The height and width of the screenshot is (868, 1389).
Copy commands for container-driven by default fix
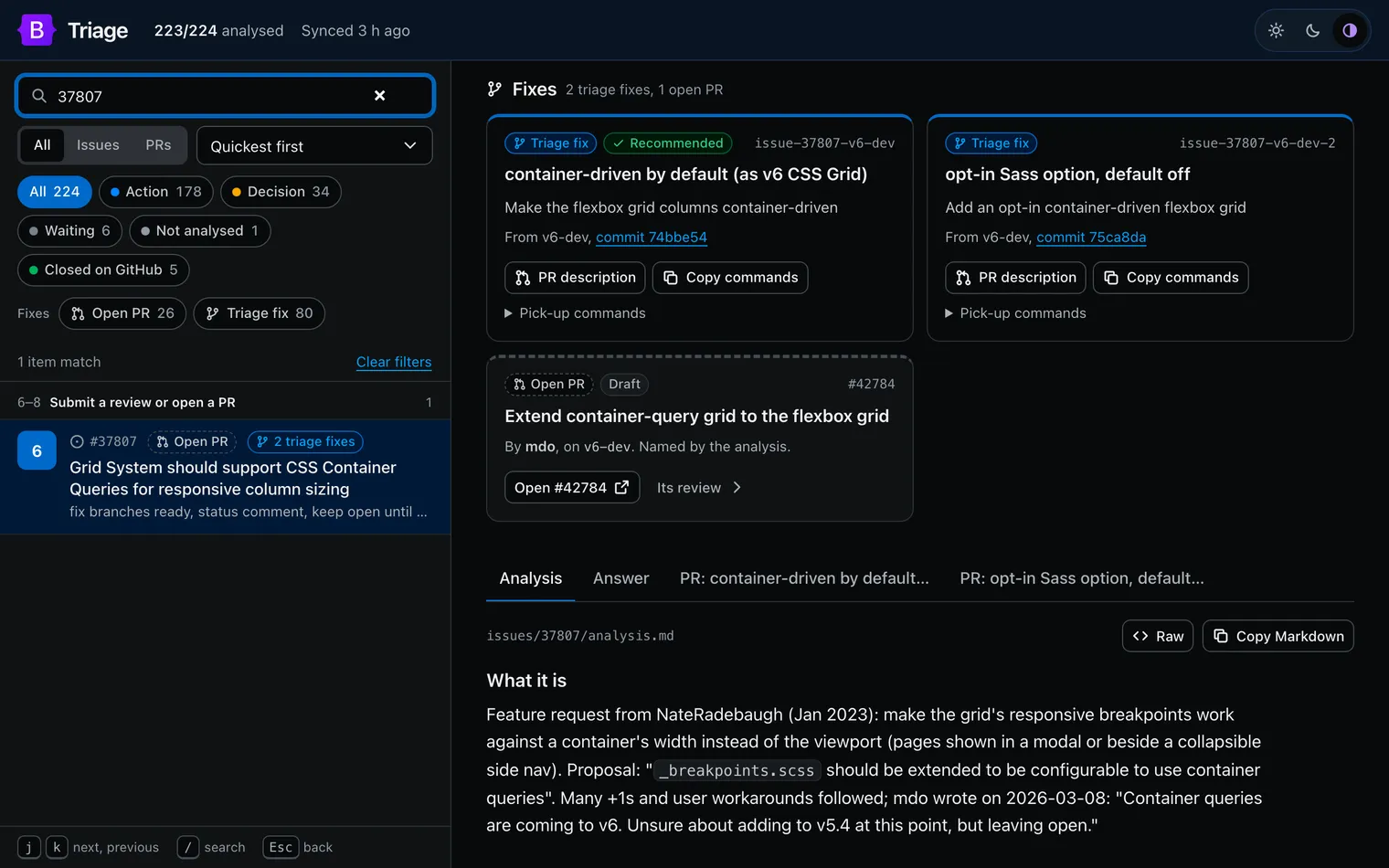pos(730,278)
